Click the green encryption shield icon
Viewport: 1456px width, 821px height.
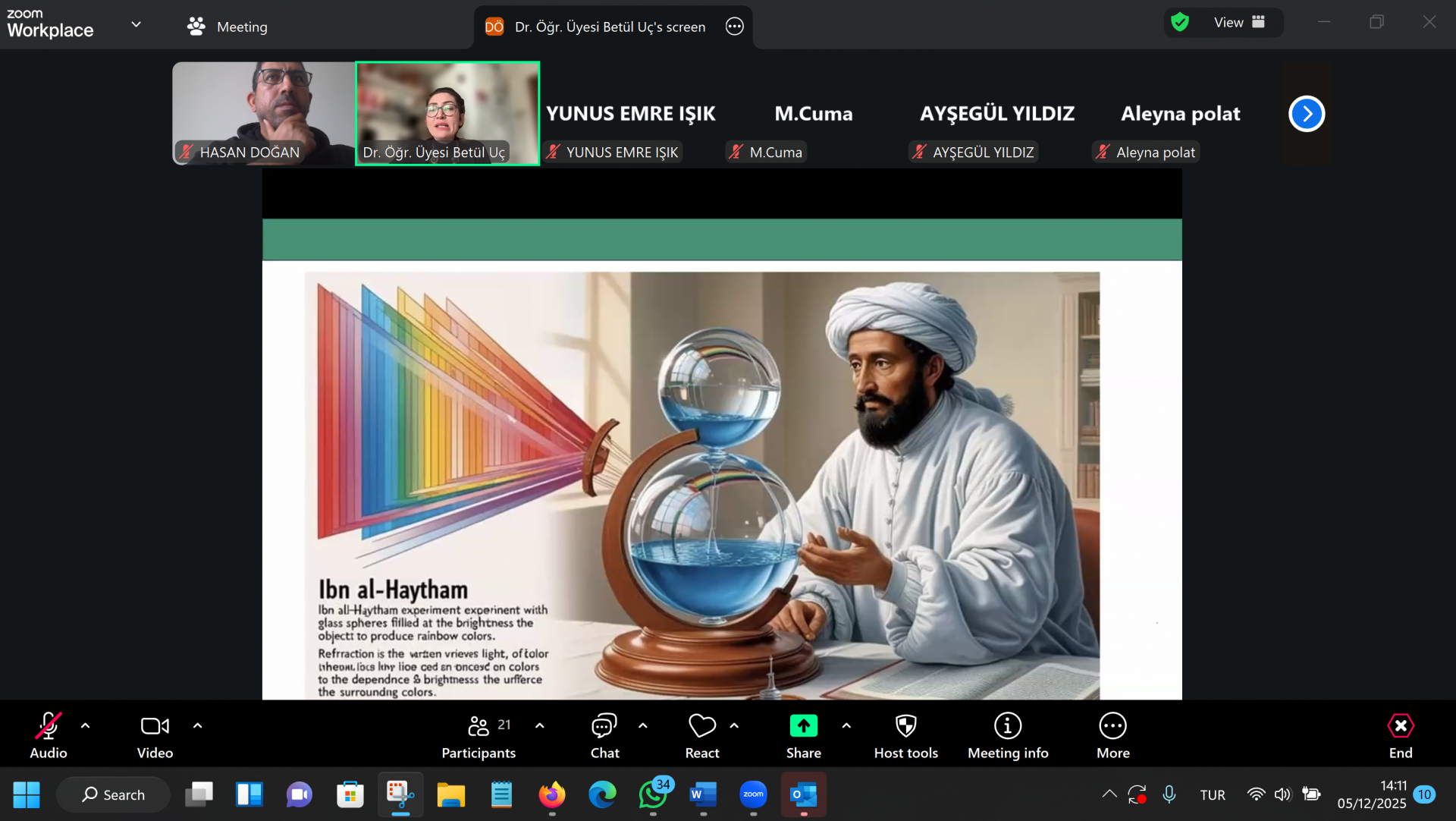click(x=1180, y=22)
